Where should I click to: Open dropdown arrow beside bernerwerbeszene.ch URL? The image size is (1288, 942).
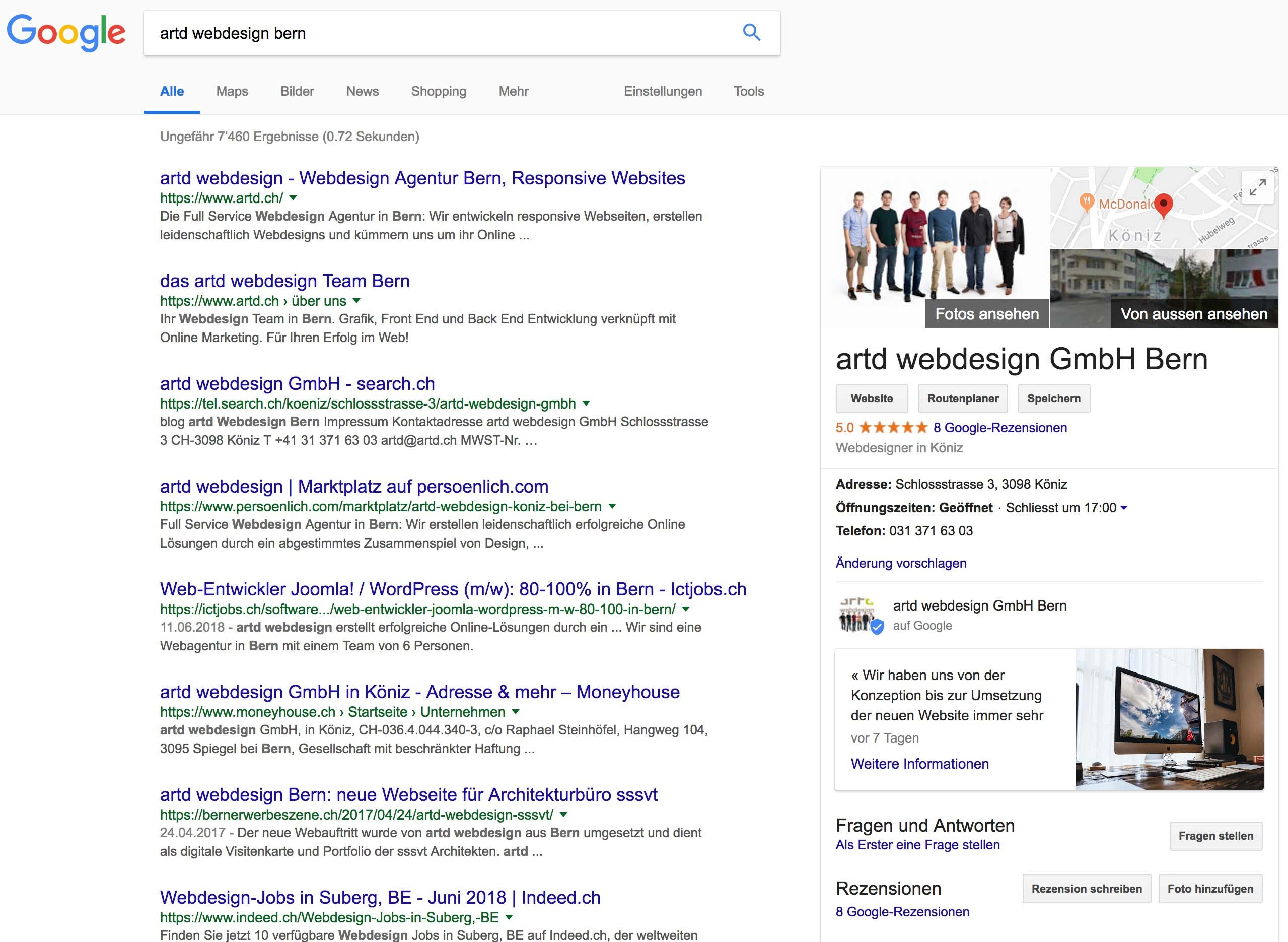563,814
